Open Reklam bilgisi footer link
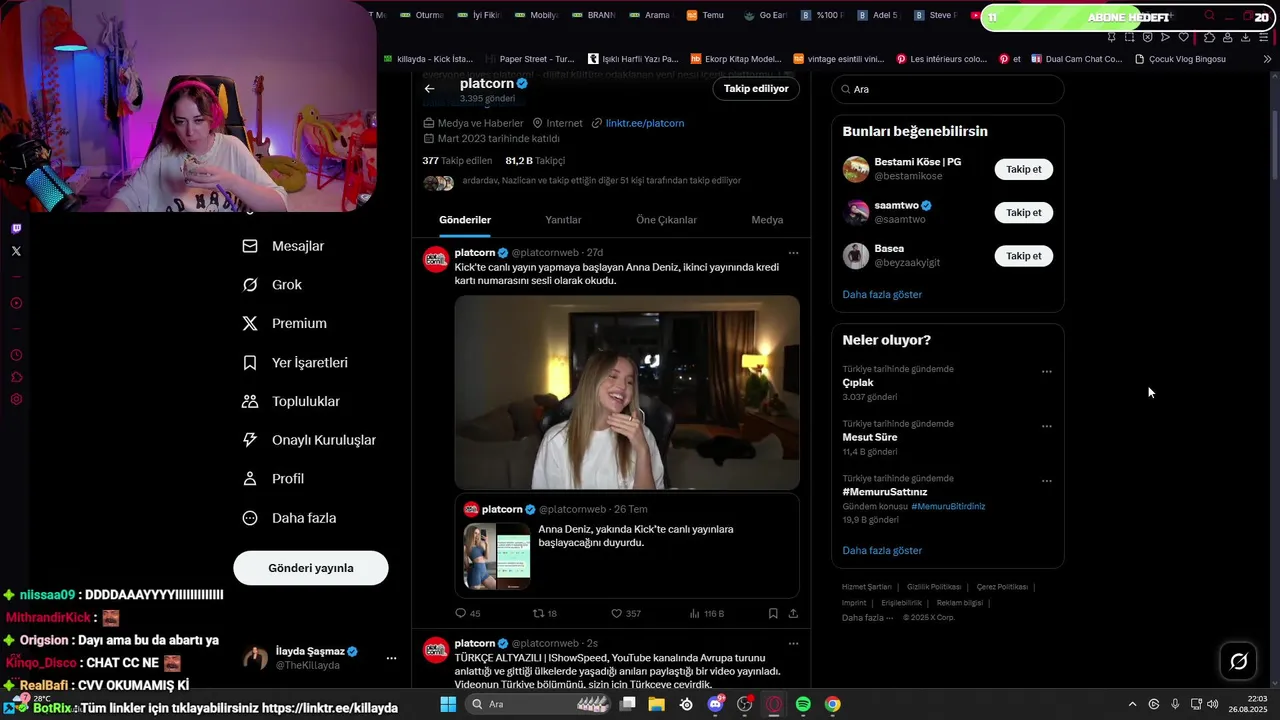The image size is (1280, 720). coord(960,603)
